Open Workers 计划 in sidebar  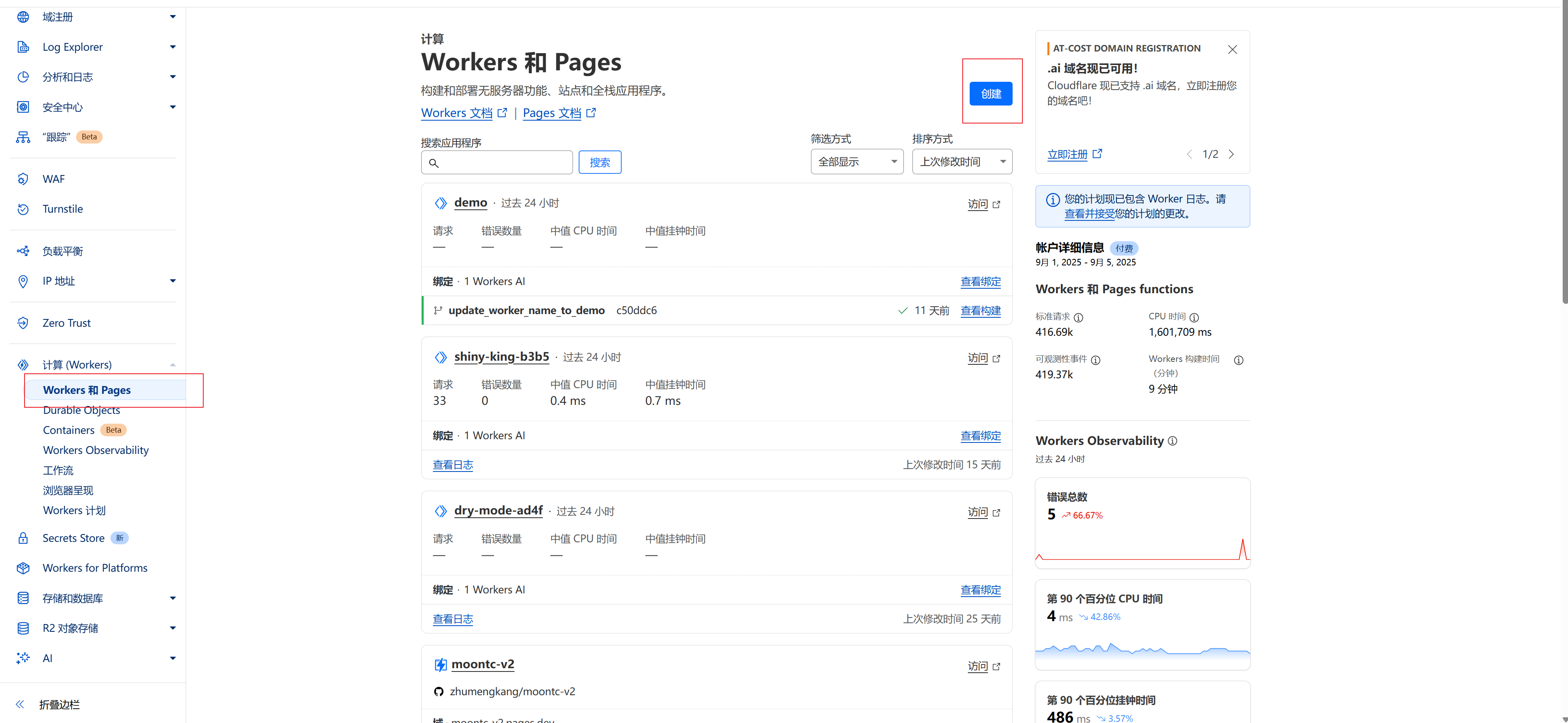tap(74, 511)
